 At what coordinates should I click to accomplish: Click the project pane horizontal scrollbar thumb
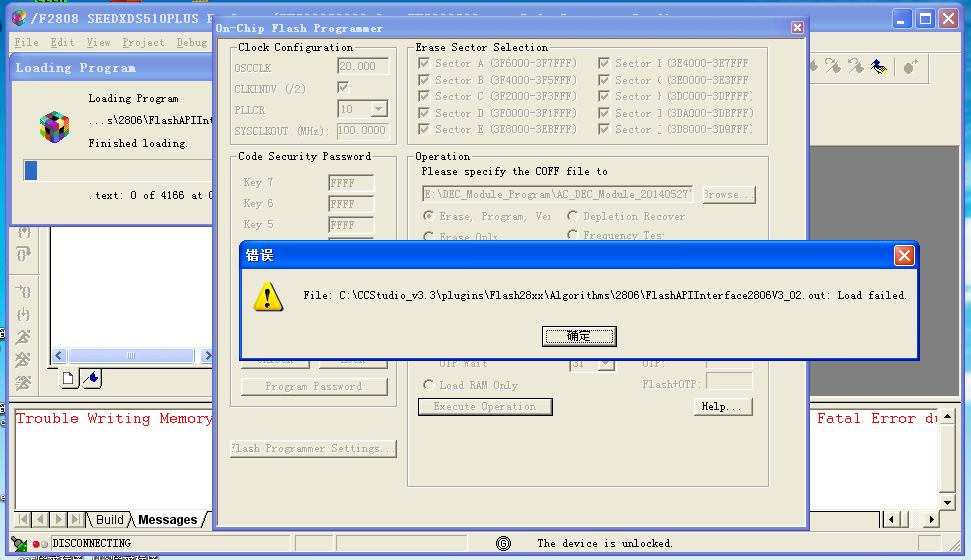point(131,356)
